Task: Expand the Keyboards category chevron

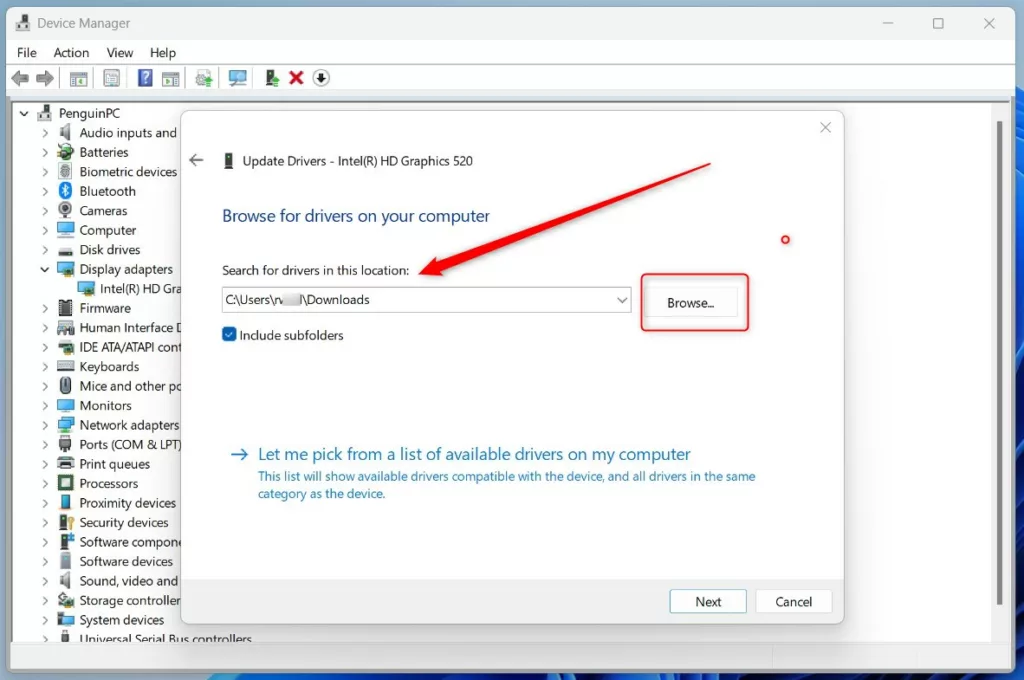Action: coord(44,366)
